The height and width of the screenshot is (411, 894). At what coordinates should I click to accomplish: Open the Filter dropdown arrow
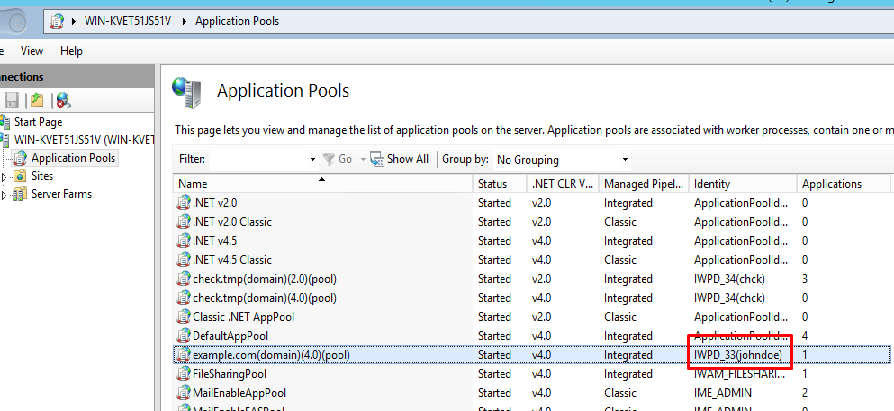point(313,159)
